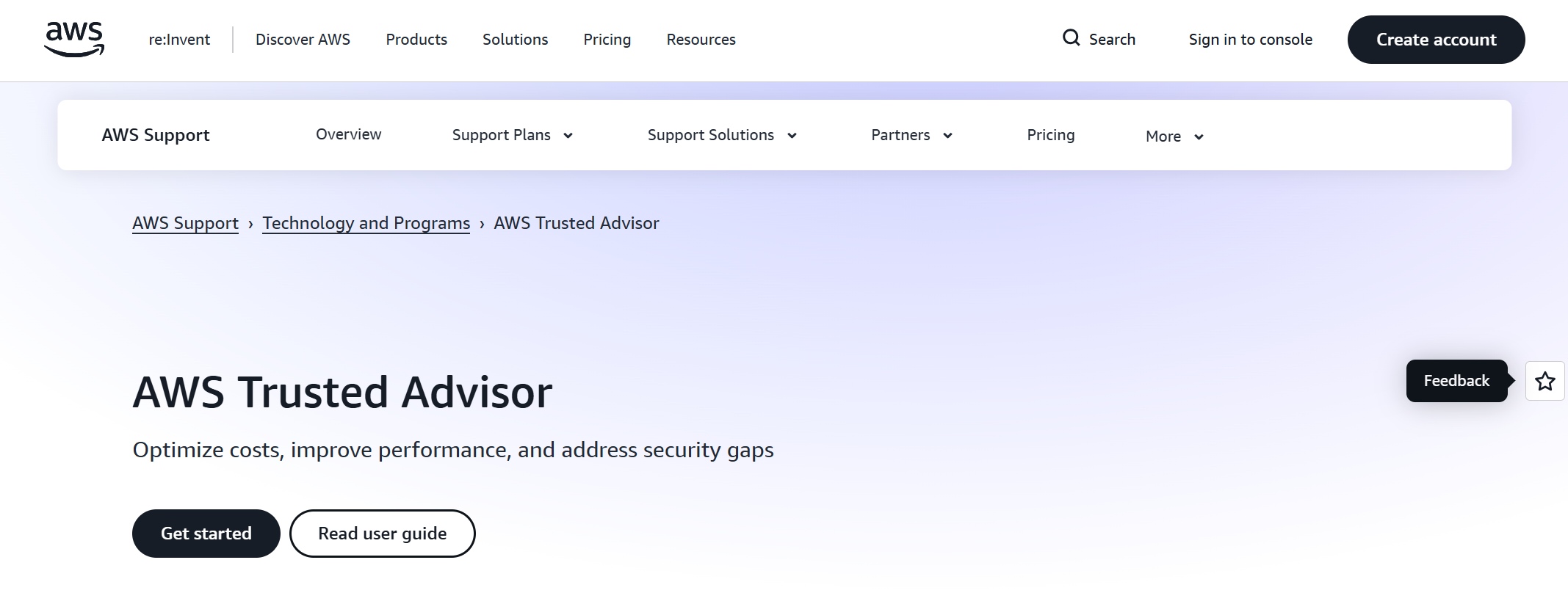Image resolution: width=1568 pixels, height=604 pixels.
Task: Open the re:Invent link
Action: click(179, 40)
